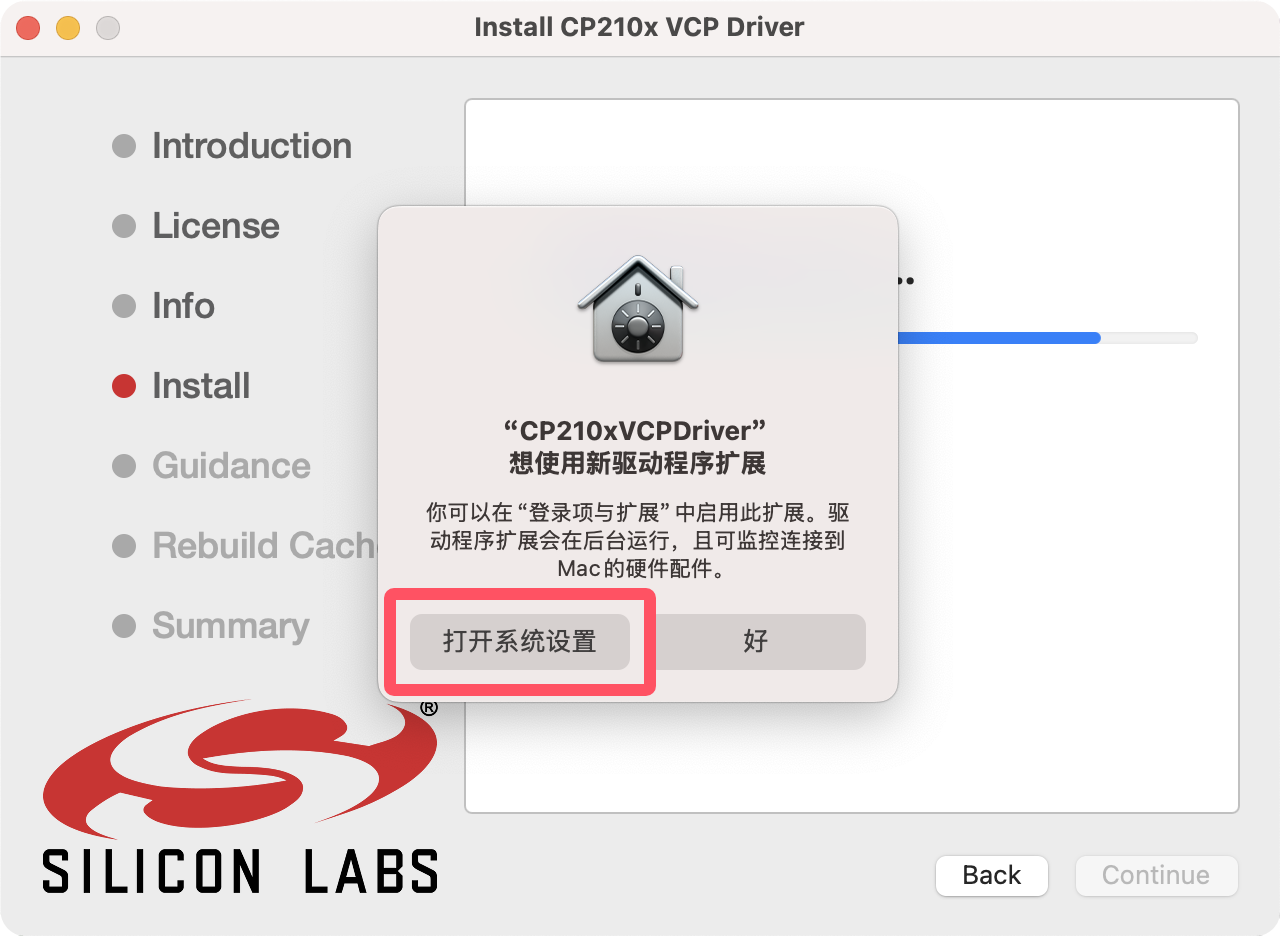The height and width of the screenshot is (936, 1280).
Task: Click the Rebuild Cache step label
Action: coord(265,546)
